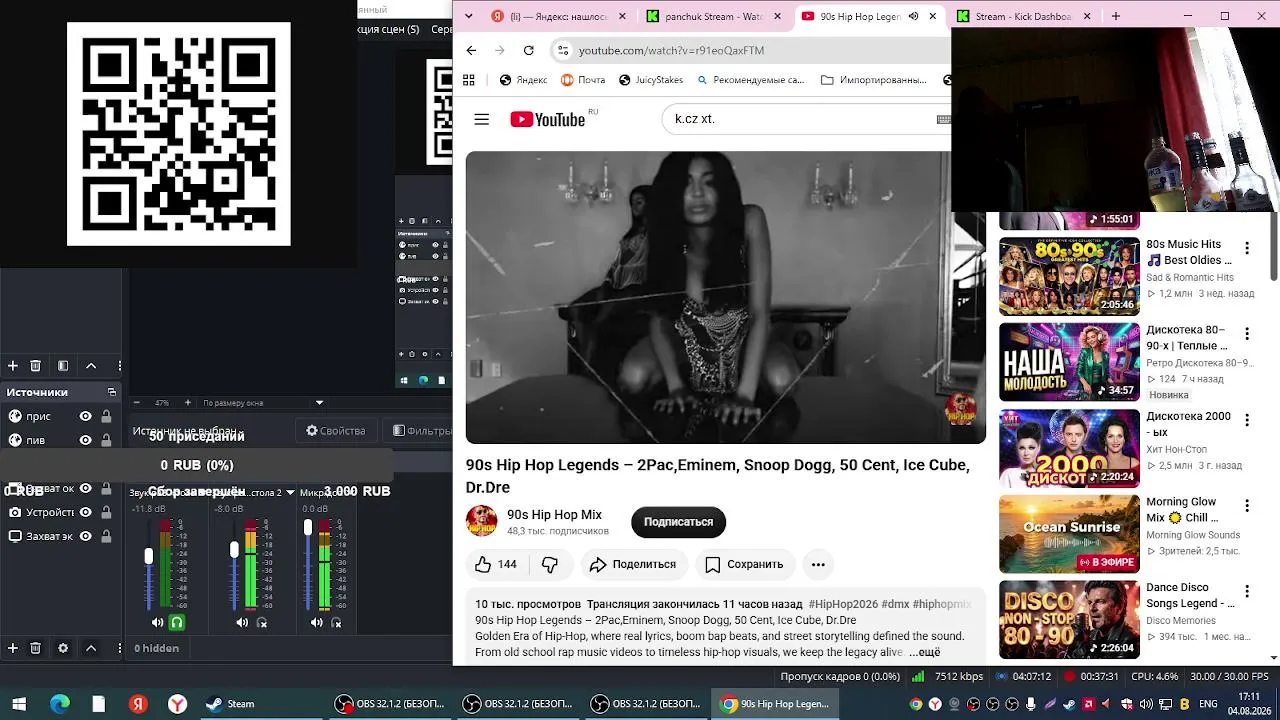
Task: Toggle visibility of the пив source
Action: click(86, 440)
